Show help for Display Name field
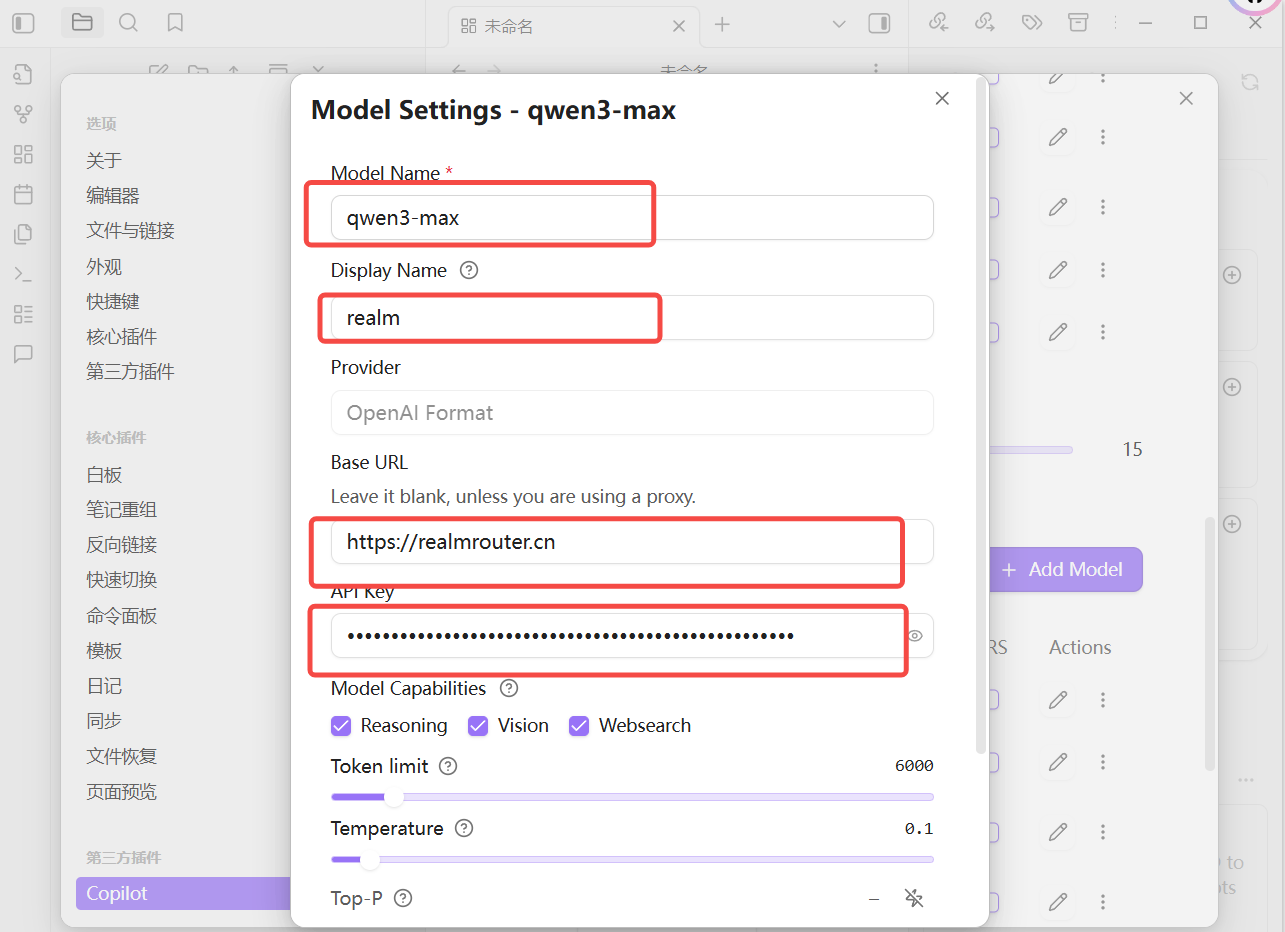Screen dimensions: 1285x932 469,270
